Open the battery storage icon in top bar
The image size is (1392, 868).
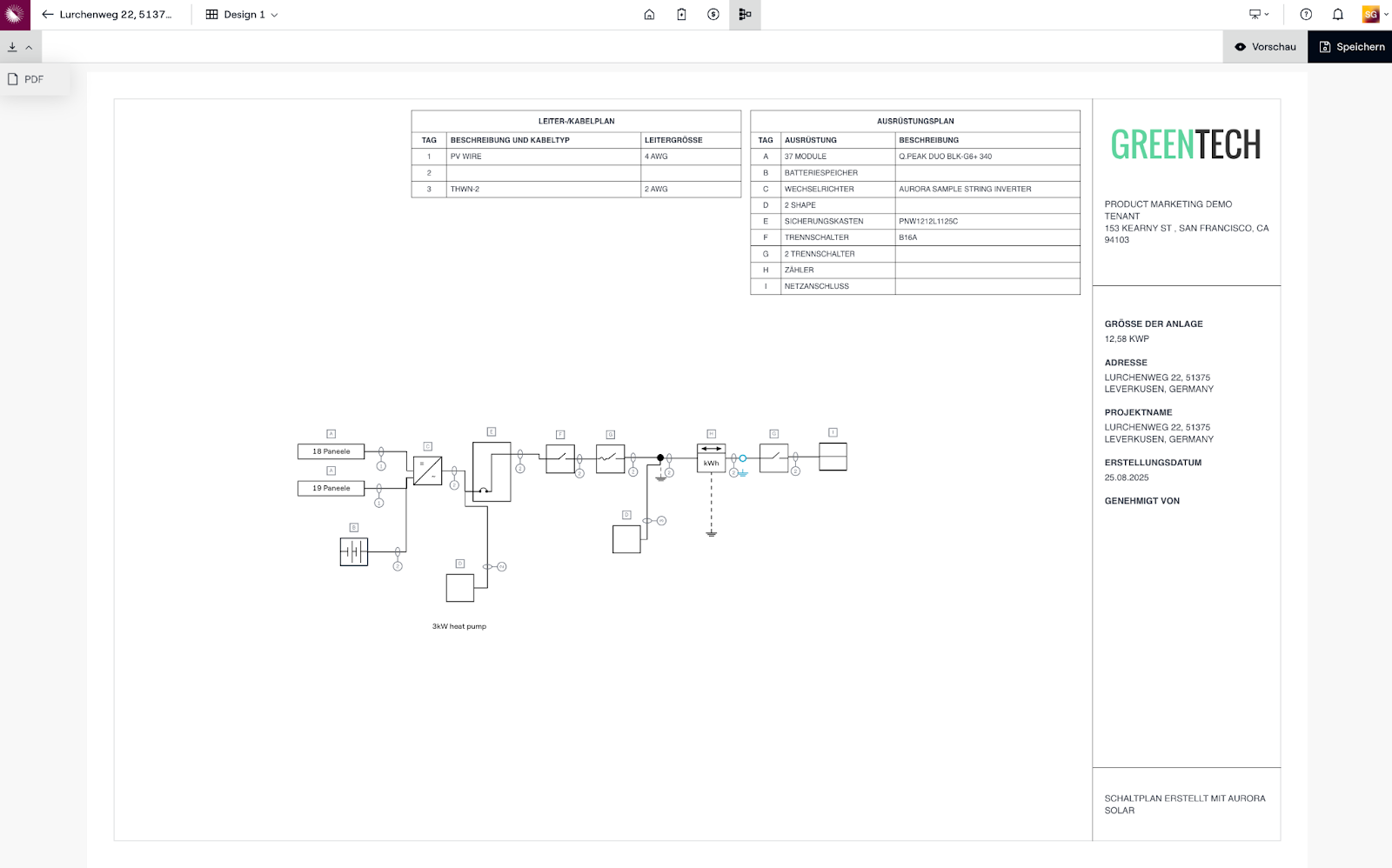tap(681, 15)
